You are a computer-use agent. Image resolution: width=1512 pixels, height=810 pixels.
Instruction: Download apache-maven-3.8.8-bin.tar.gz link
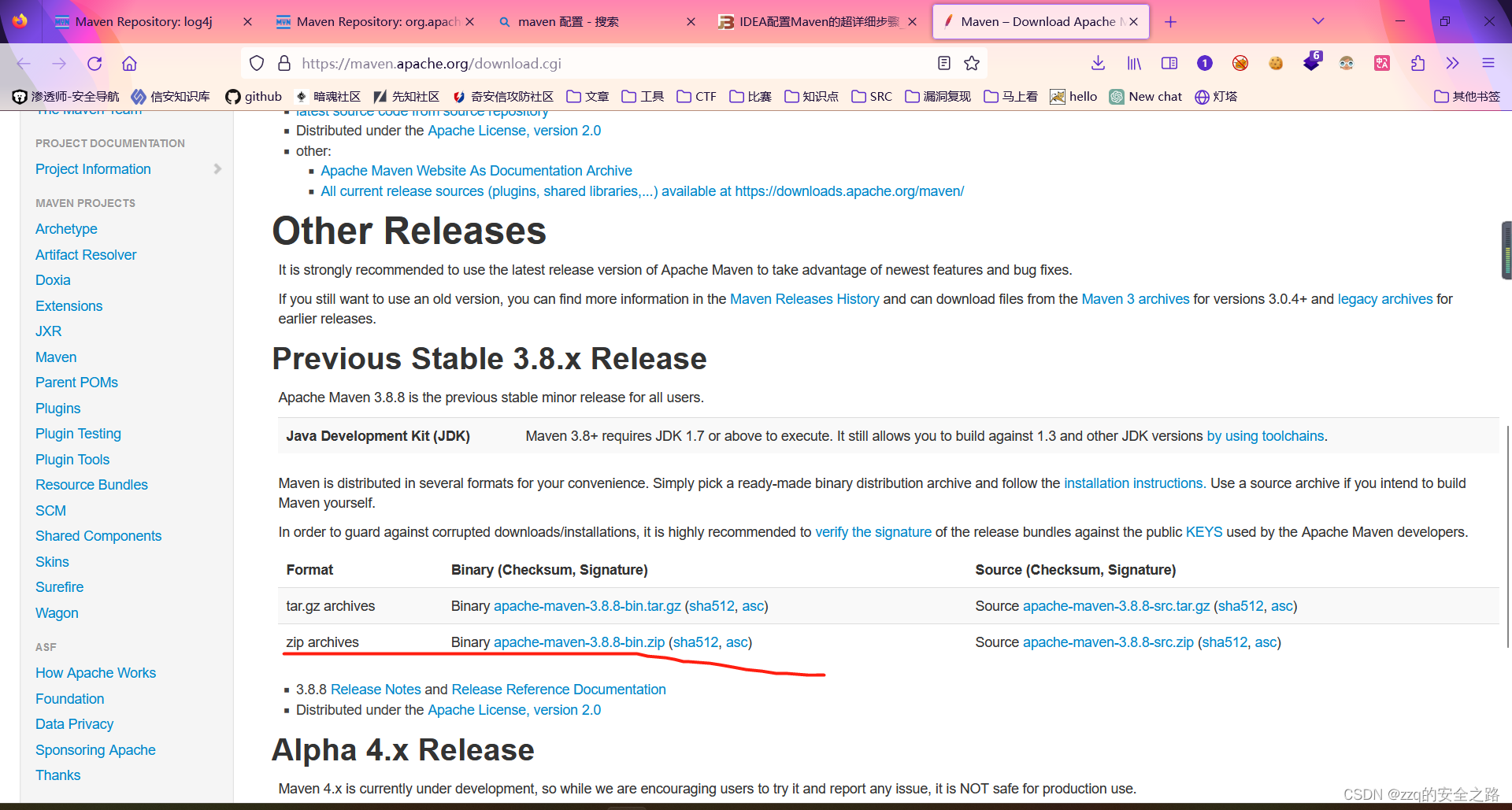coord(587,606)
